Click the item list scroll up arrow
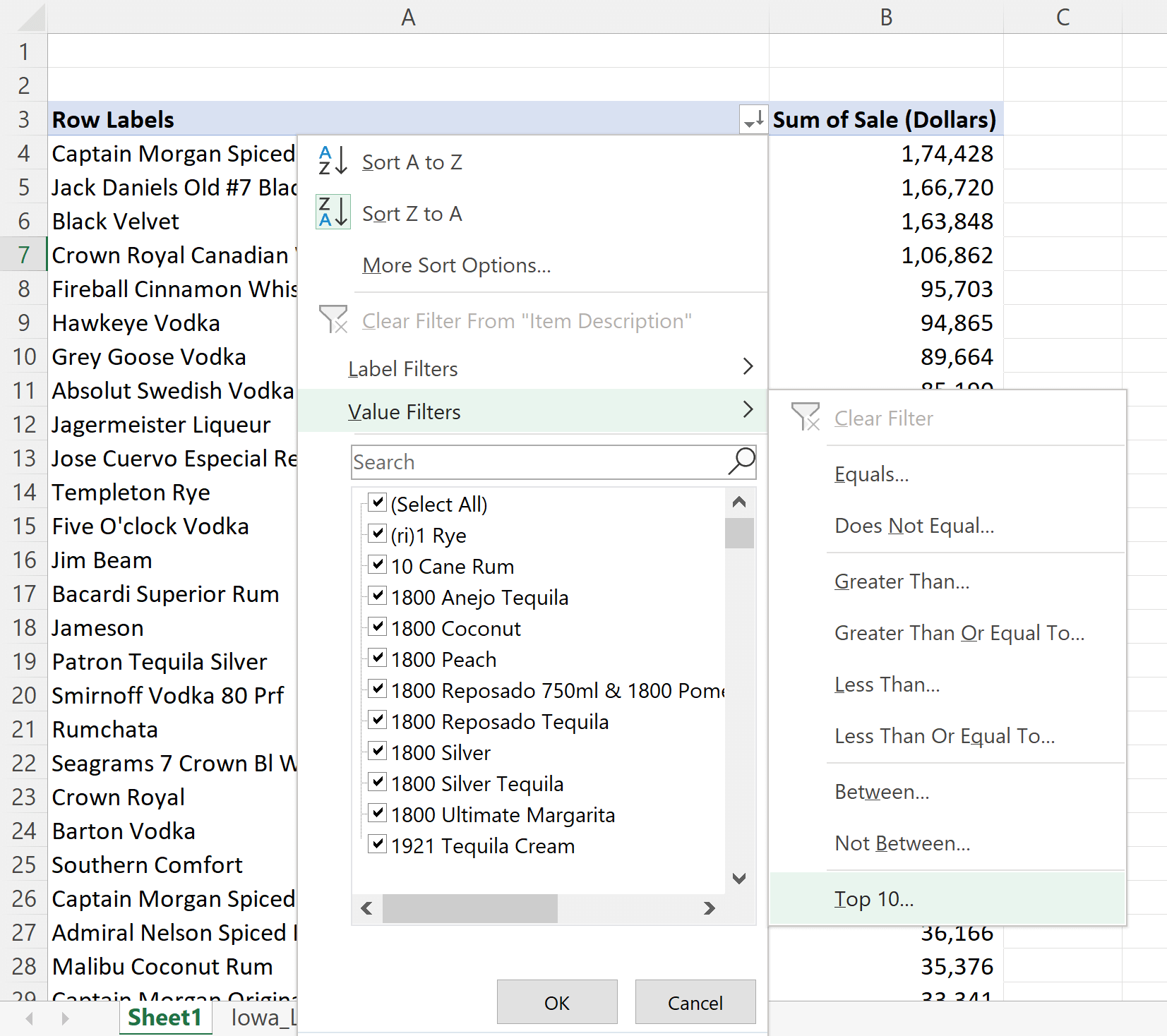1167x1036 pixels. (739, 502)
